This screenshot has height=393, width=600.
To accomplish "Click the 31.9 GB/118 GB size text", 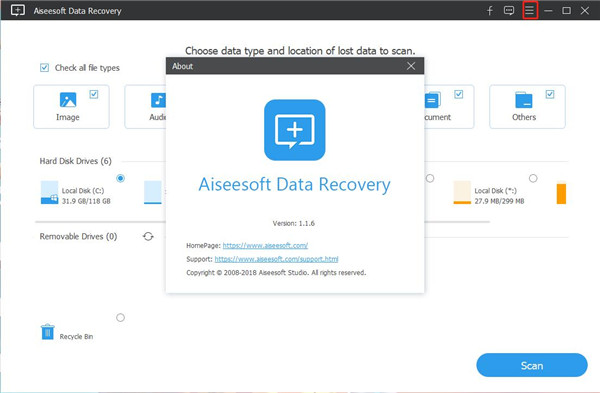I will (86, 201).
